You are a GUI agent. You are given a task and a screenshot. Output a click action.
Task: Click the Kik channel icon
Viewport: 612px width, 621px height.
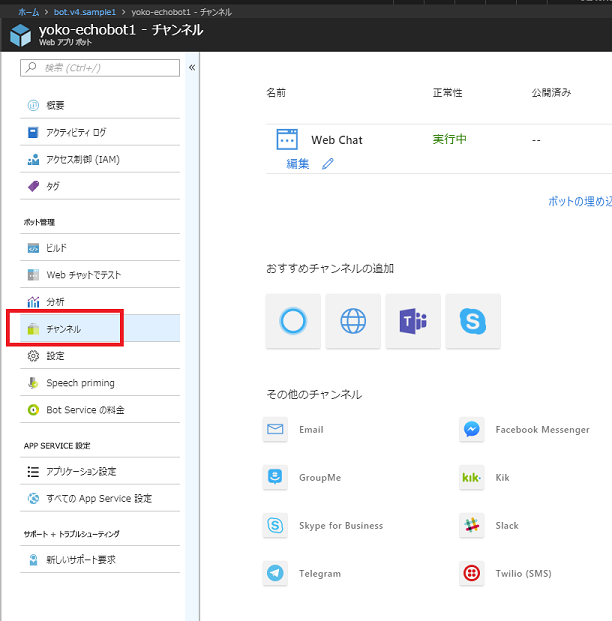point(472,477)
